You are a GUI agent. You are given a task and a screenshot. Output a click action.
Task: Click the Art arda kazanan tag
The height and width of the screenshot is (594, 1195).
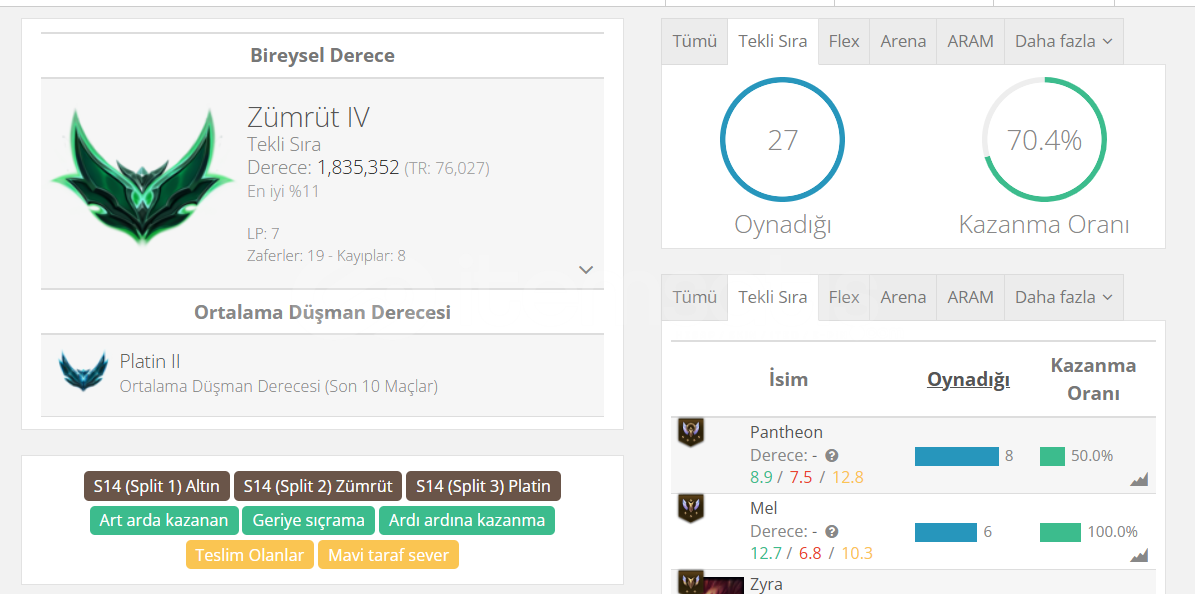pyautogui.click(x=164, y=521)
